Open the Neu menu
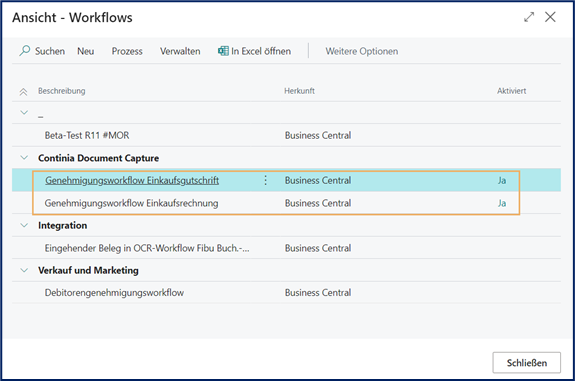Viewport: 575px width, 381px height. [x=85, y=51]
